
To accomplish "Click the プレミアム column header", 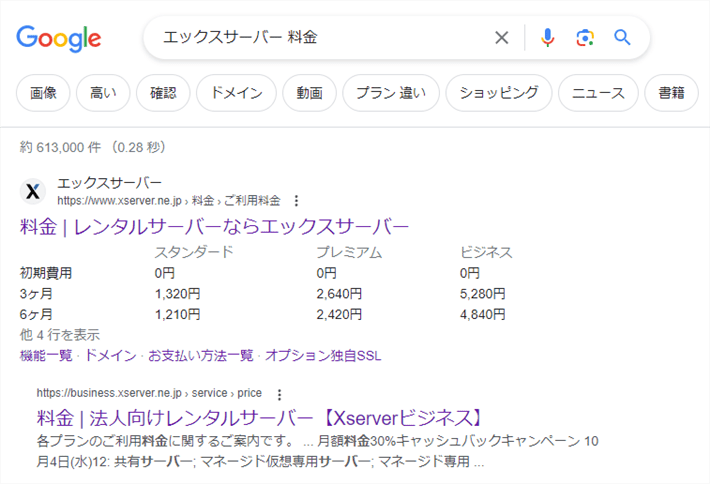I will coord(349,252).
